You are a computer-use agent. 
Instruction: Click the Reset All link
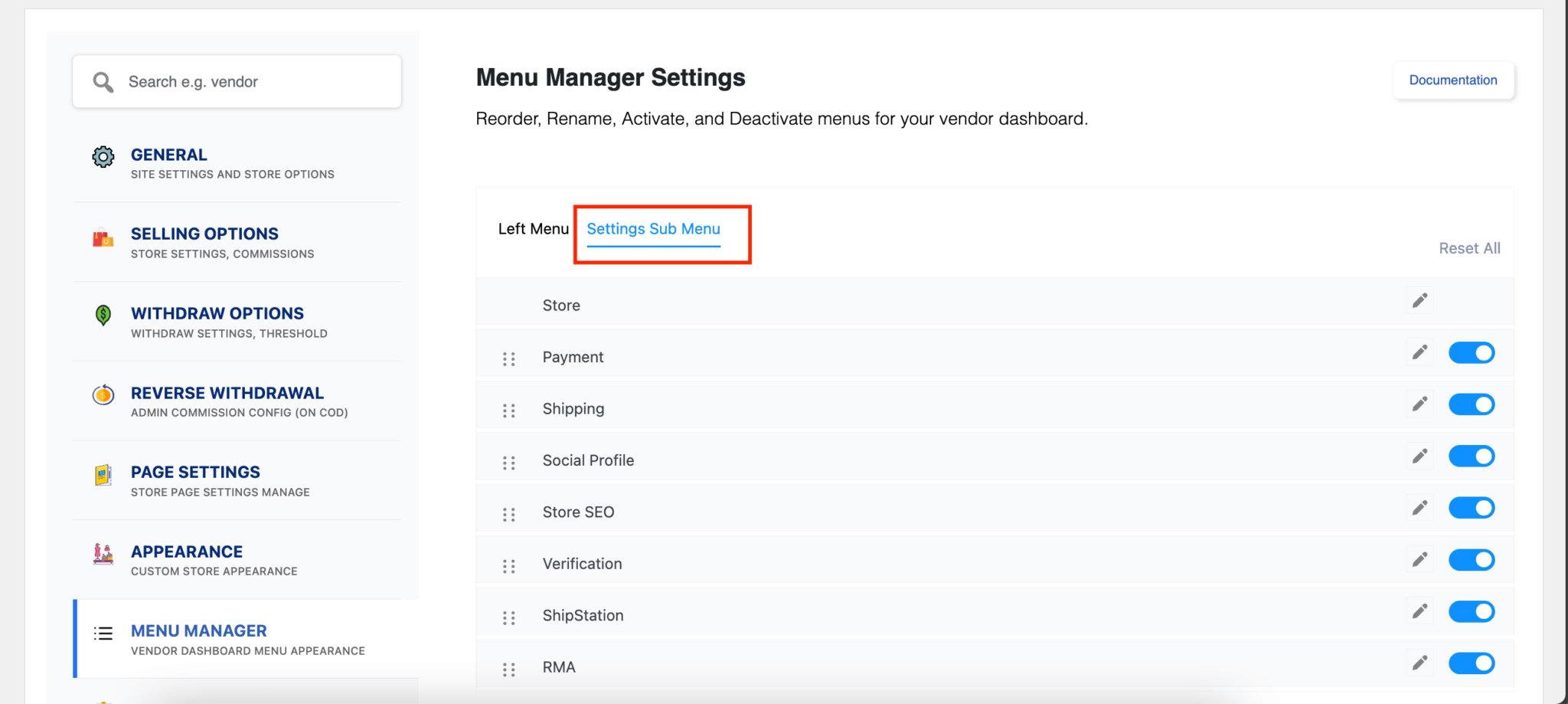(x=1468, y=247)
